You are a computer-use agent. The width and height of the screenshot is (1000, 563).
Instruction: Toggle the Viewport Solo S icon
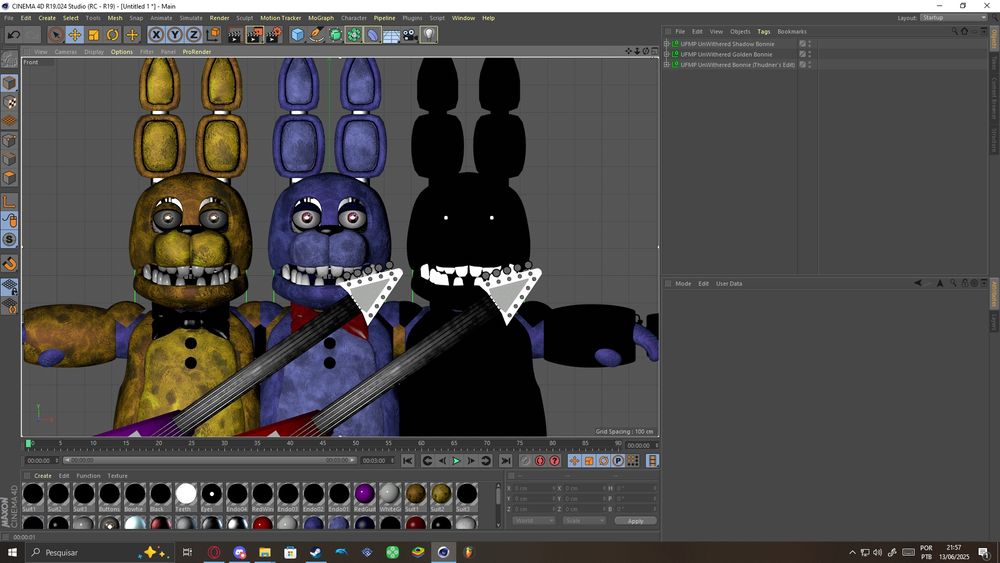(9, 239)
